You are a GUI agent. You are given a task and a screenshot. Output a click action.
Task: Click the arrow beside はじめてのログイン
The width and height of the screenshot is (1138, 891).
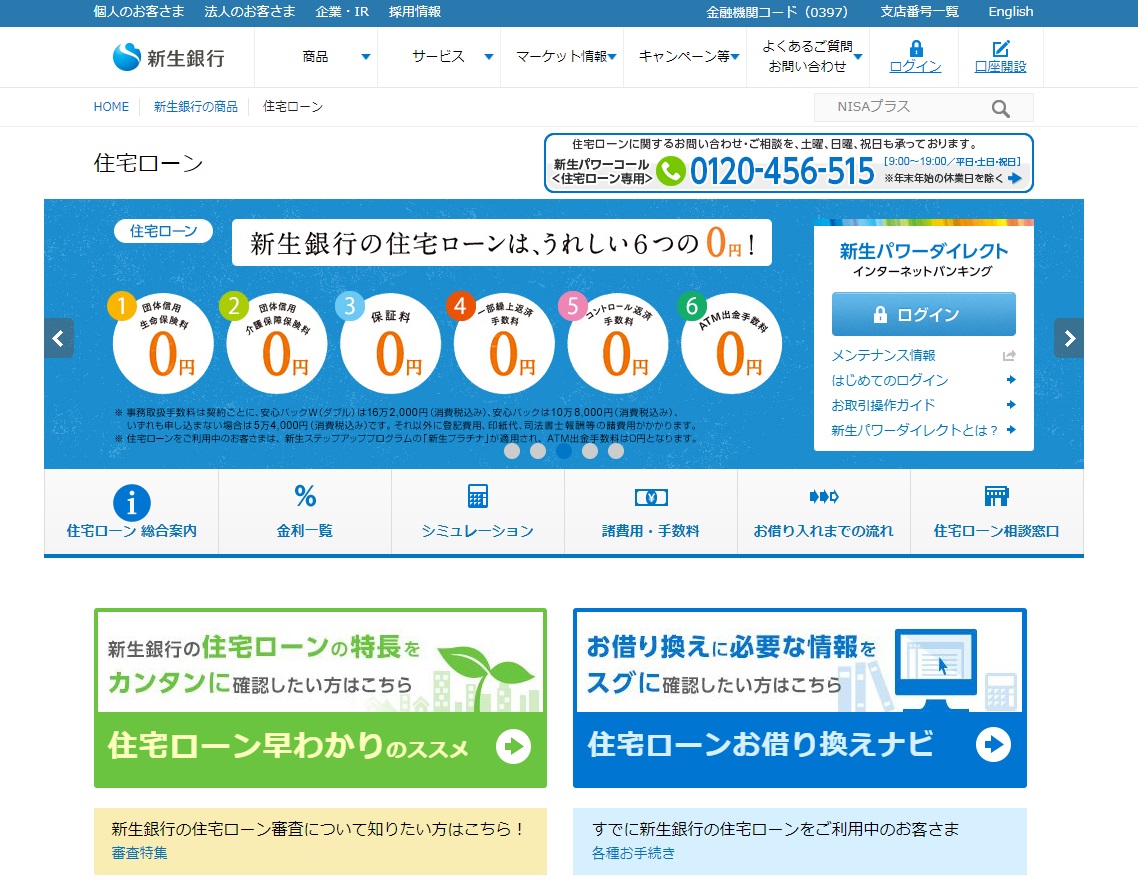(x=1011, y=379)
